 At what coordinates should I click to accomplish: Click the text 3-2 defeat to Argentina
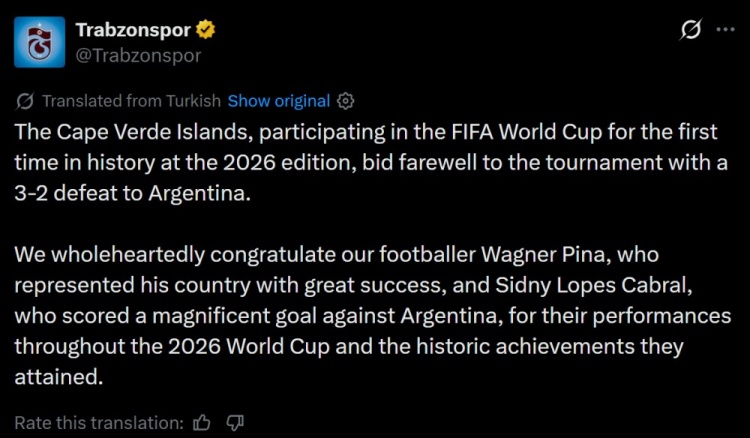point(132,193)
